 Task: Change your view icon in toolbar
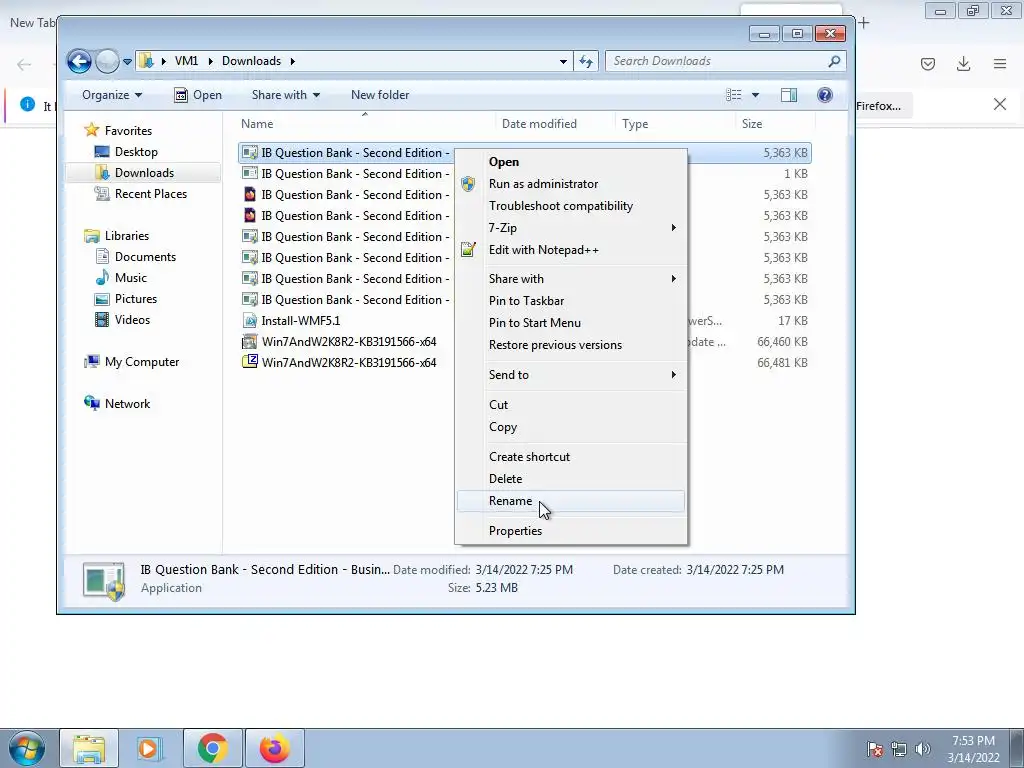click(x=734, y=95)
